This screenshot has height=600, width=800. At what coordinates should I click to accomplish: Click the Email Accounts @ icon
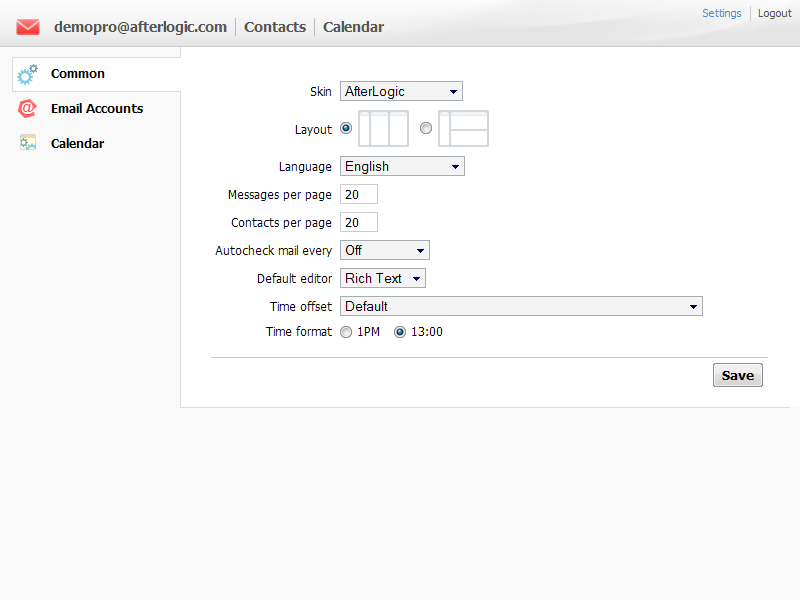(x=28, y=109)
